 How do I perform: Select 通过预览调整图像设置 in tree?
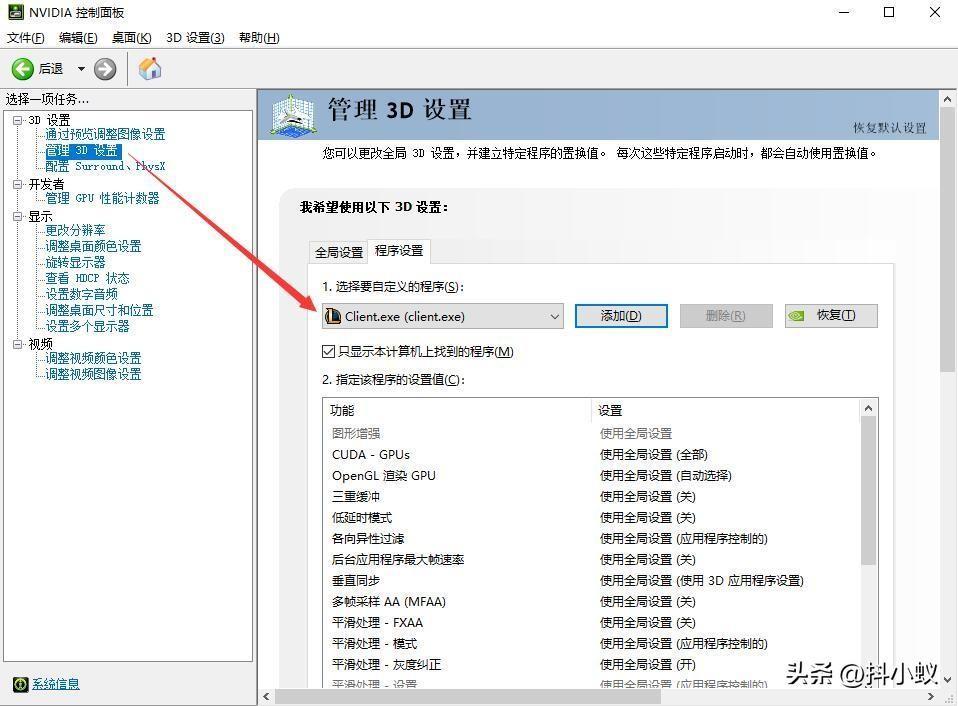[x=105, y=134]
